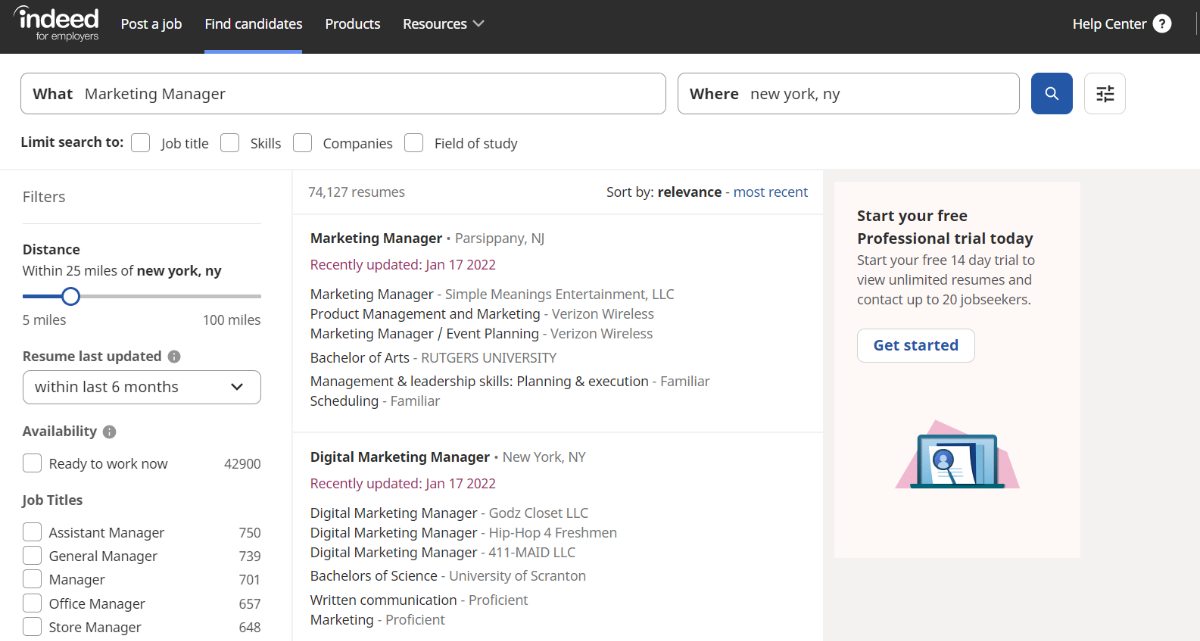
Task: Open the Resume last updated dropdown
Action: click(141, 387)
